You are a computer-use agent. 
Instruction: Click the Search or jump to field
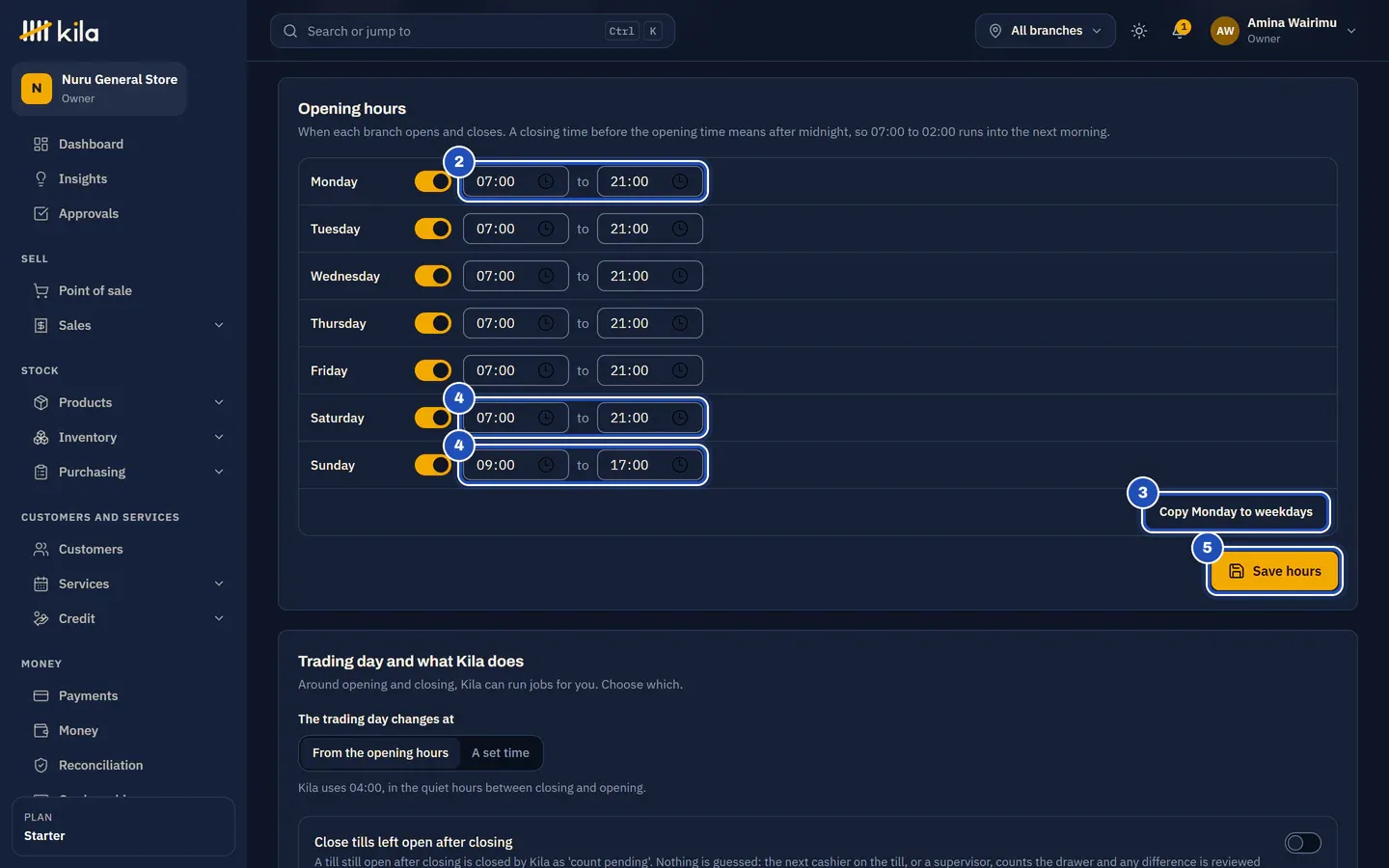(x=473, y=31)
